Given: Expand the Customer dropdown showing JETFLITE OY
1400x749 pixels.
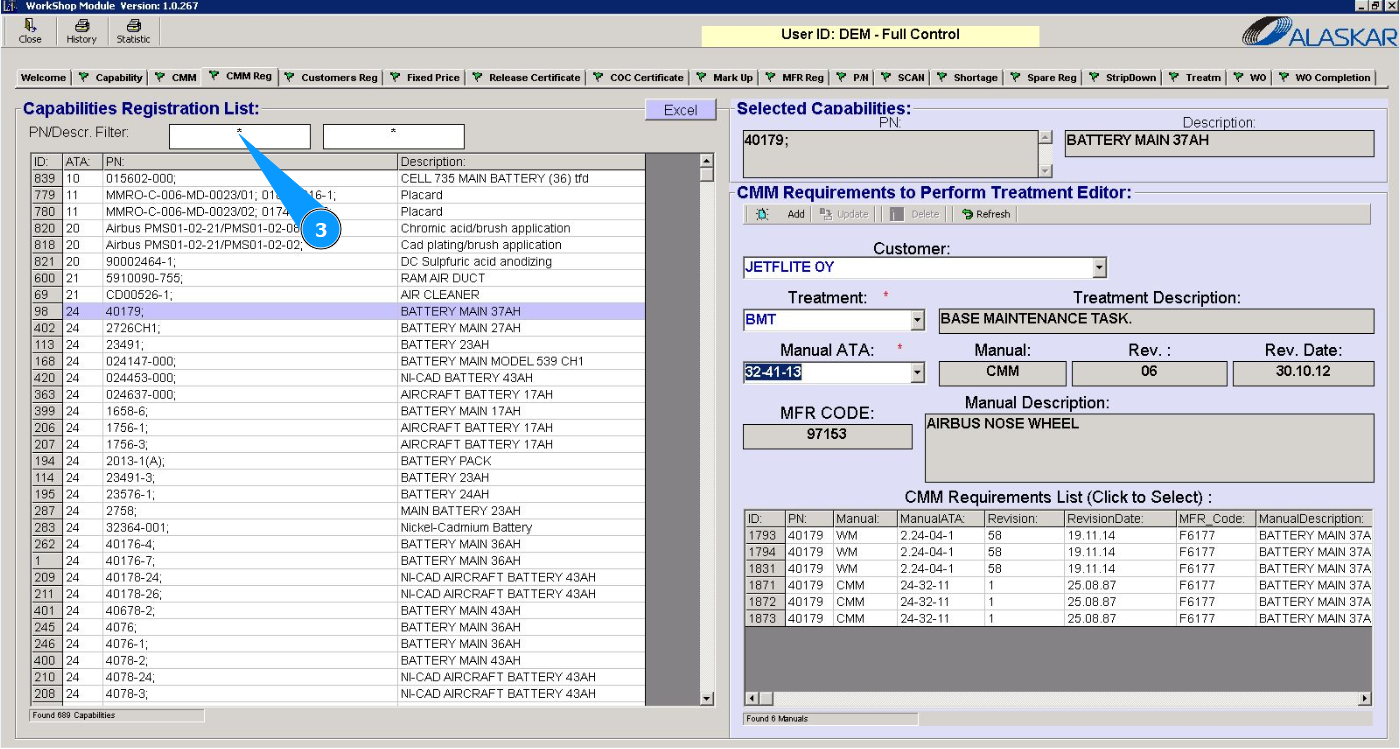Looking at the screenshot, I should pyautogui.click(x=1099, y=268).
